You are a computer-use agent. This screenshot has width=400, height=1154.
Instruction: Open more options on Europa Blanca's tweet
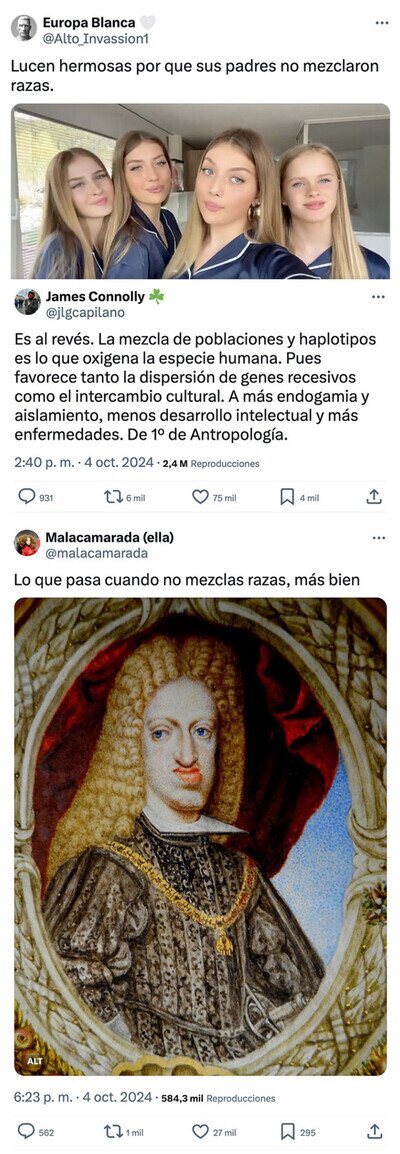(381, 23)
